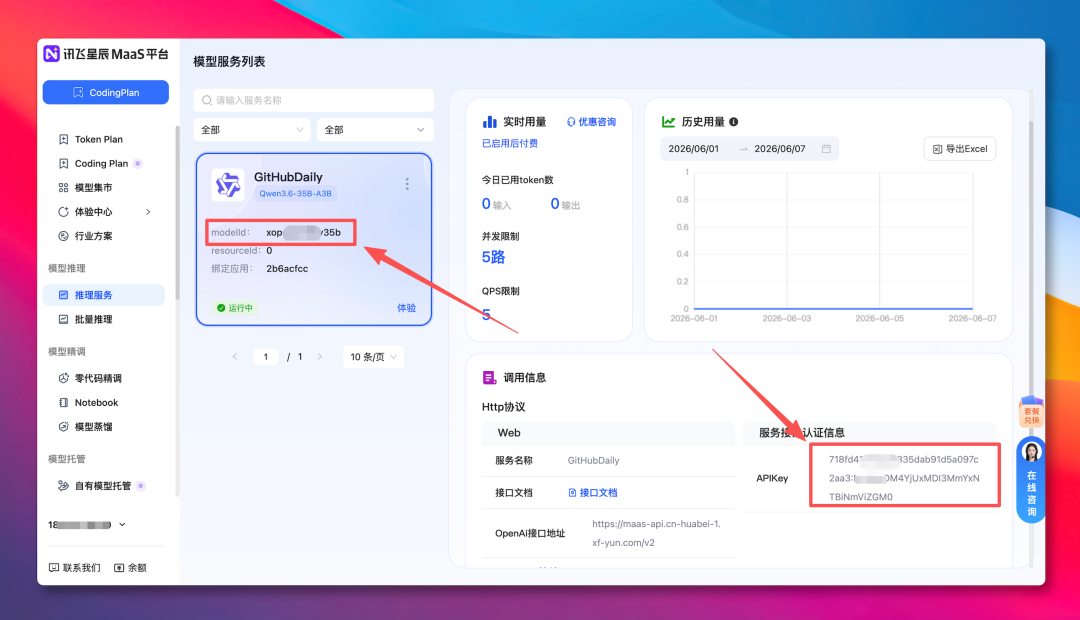
Task: Open the CodingPlan blue button
Action: pyautogui.click(x=105, y=92)
